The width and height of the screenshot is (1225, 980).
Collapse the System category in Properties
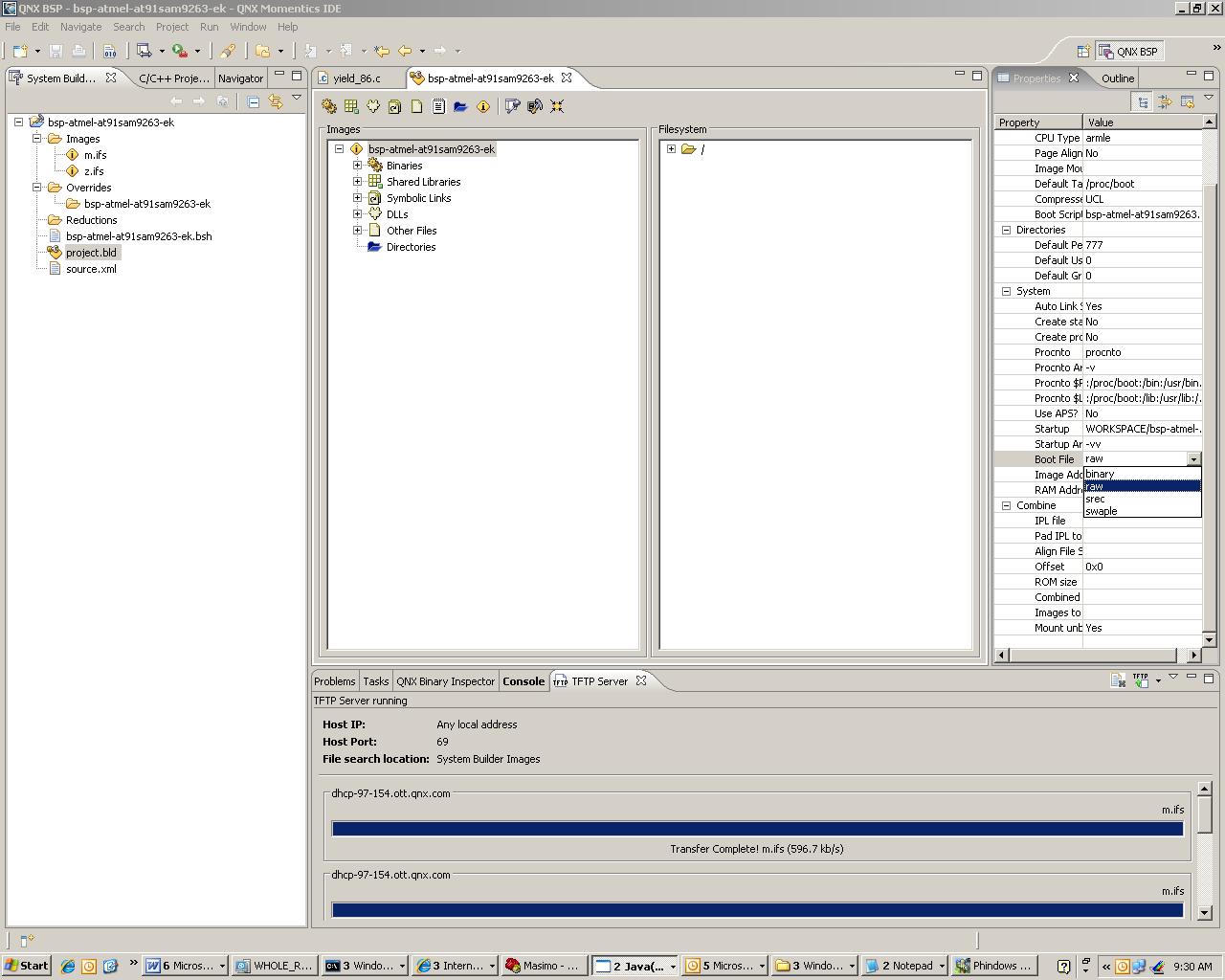tap(1006, 291)
